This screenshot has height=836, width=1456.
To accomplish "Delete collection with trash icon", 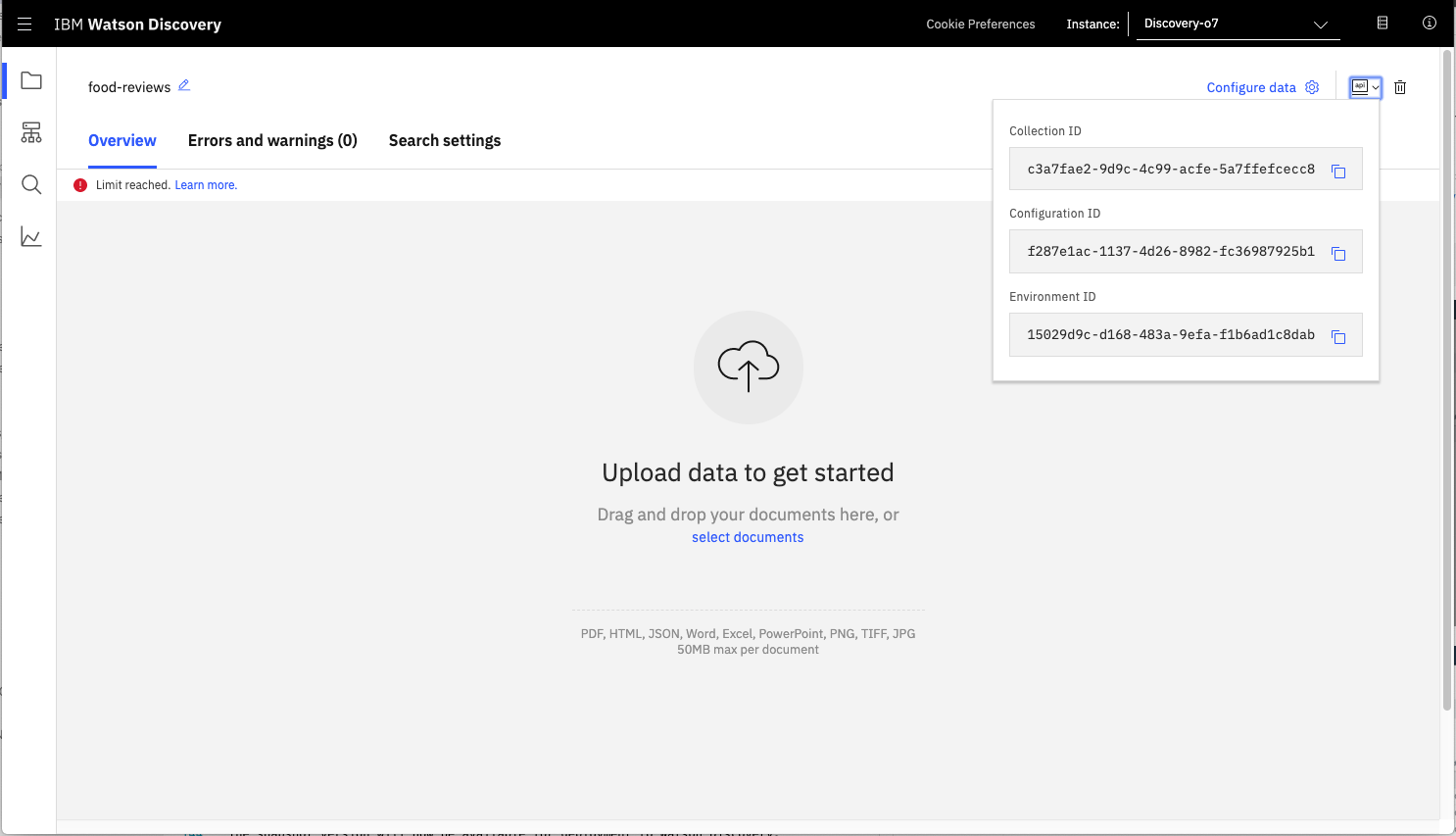I will click(1400, 87).
